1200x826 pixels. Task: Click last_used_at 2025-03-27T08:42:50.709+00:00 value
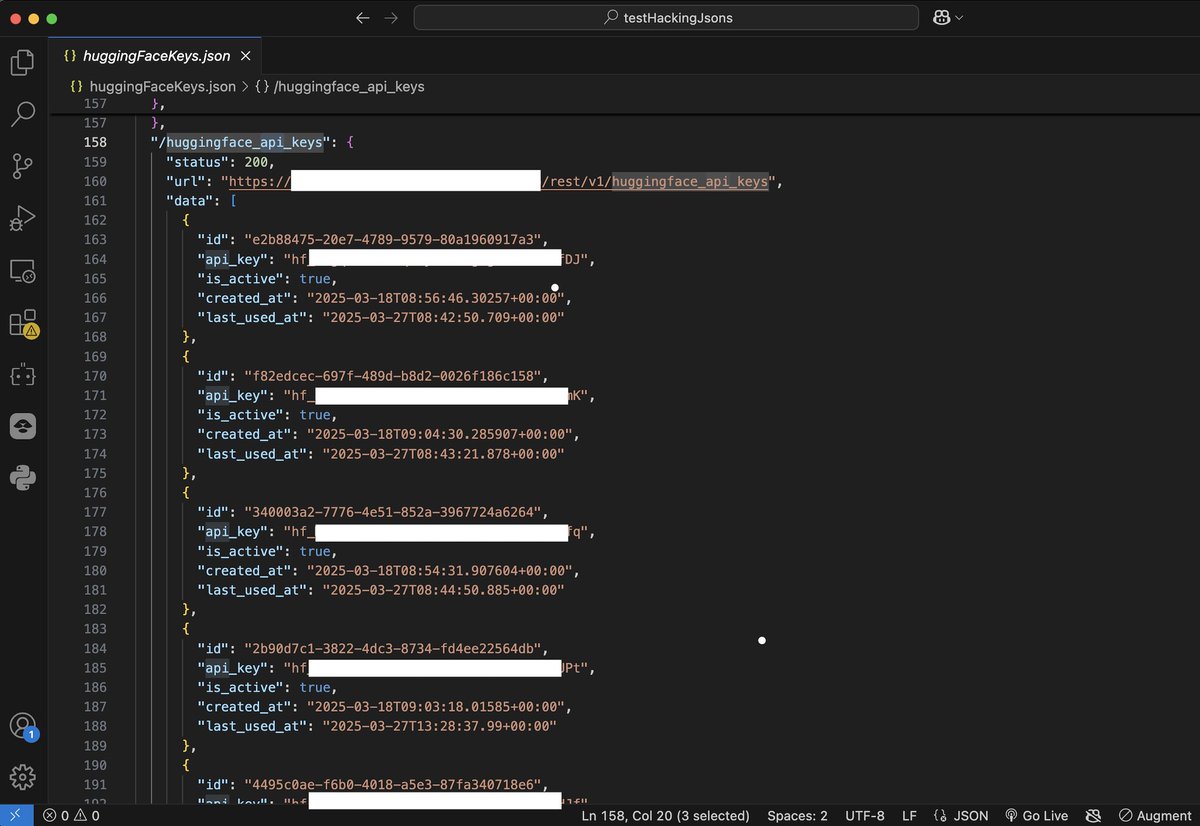pos(443,318)
